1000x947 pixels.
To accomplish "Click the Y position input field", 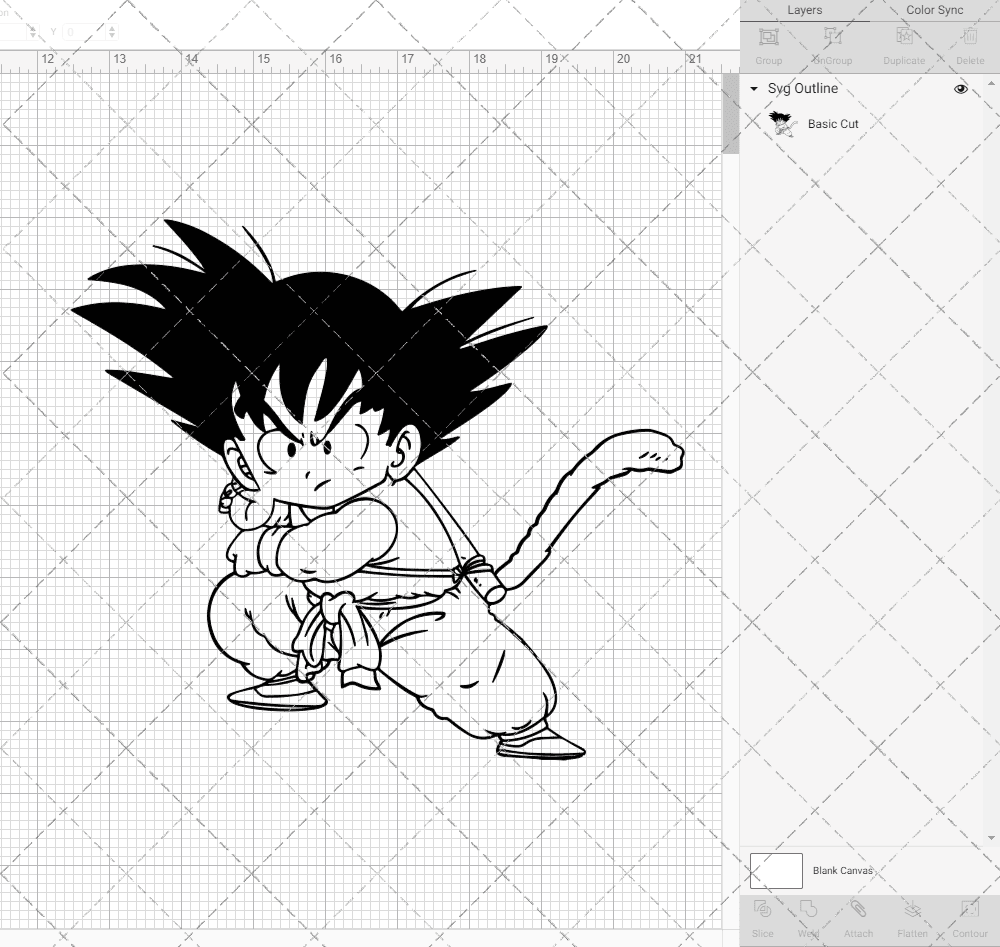I will [x=83, y=31].
